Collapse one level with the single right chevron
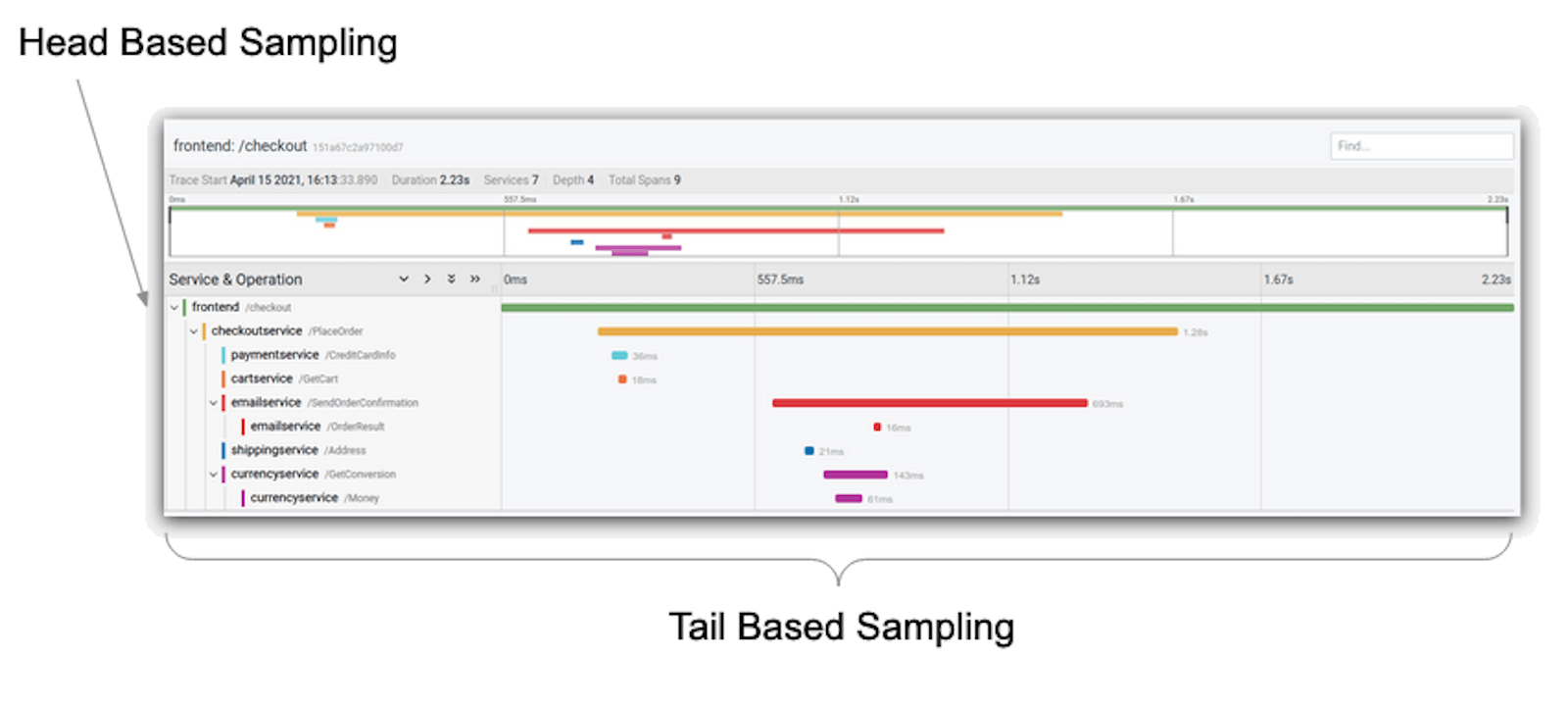1568x708 pixels. [x=427, y=279]
